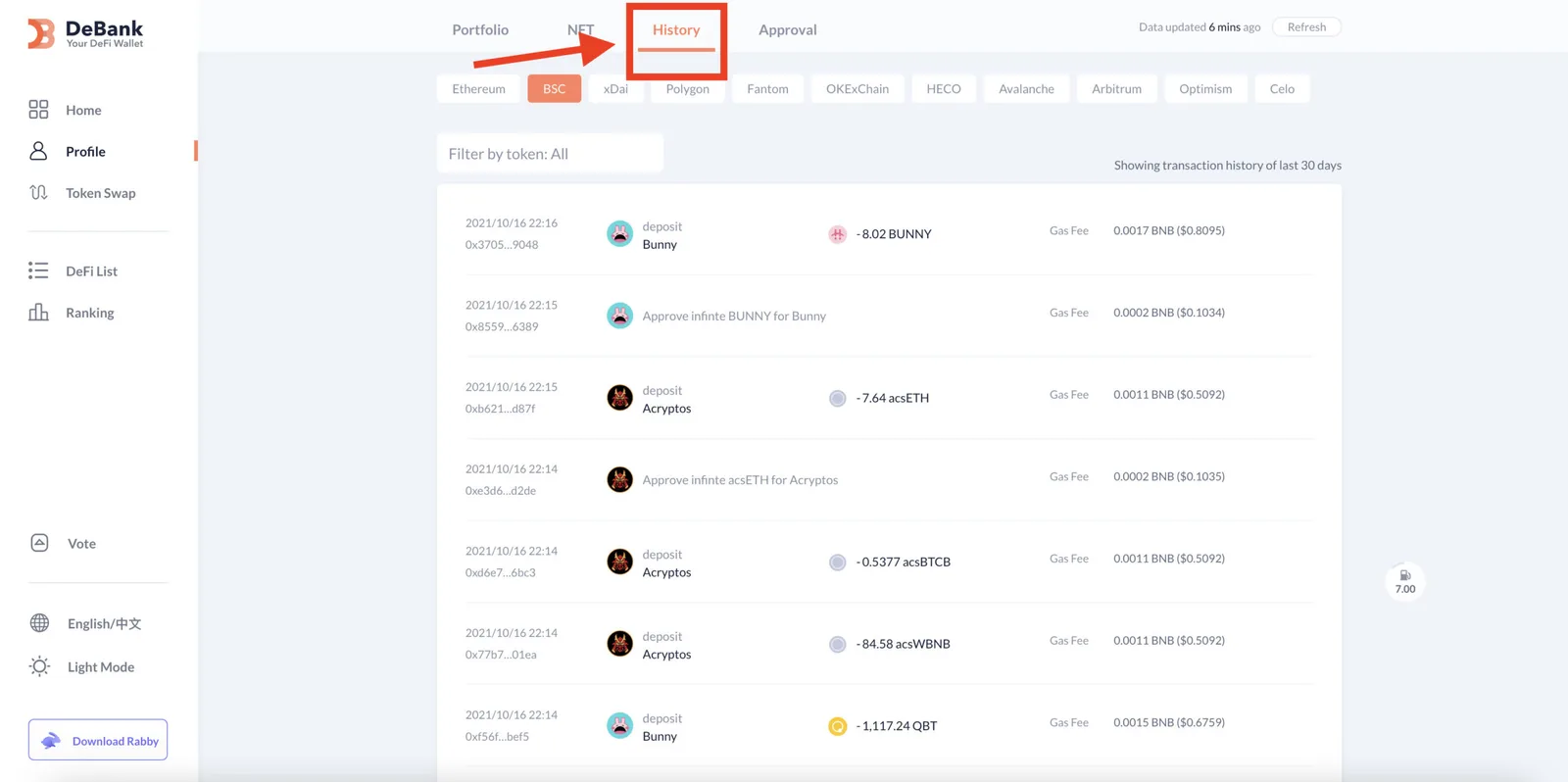Click the globe language icon
The height and width of the screenshot is (782, 1568).
coord(39,623)
